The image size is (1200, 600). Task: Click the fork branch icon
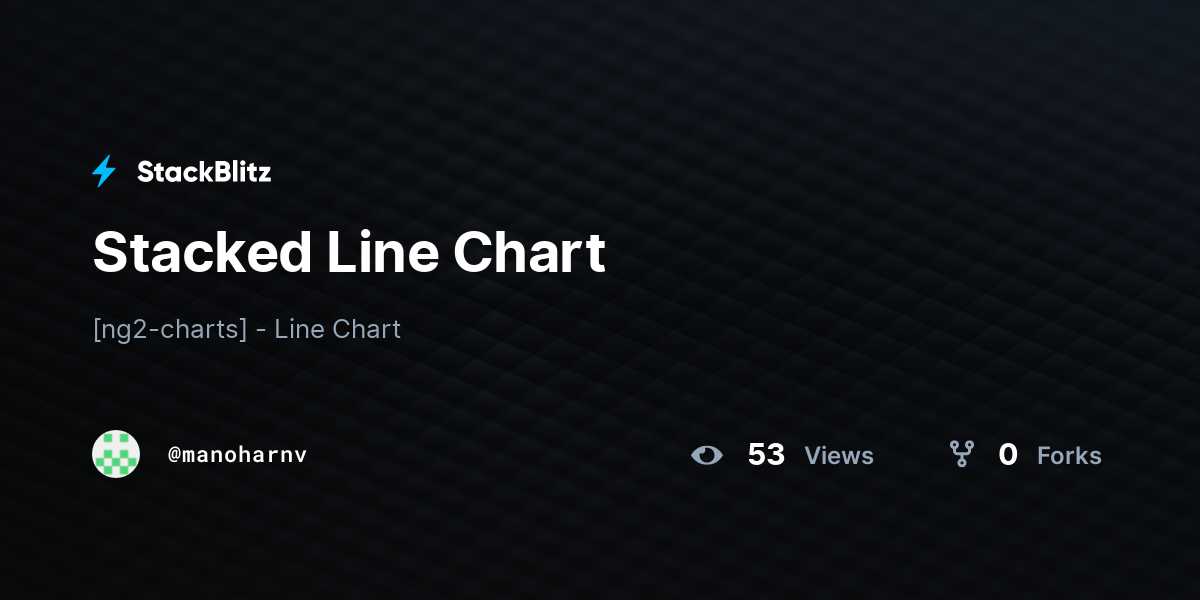961,455
